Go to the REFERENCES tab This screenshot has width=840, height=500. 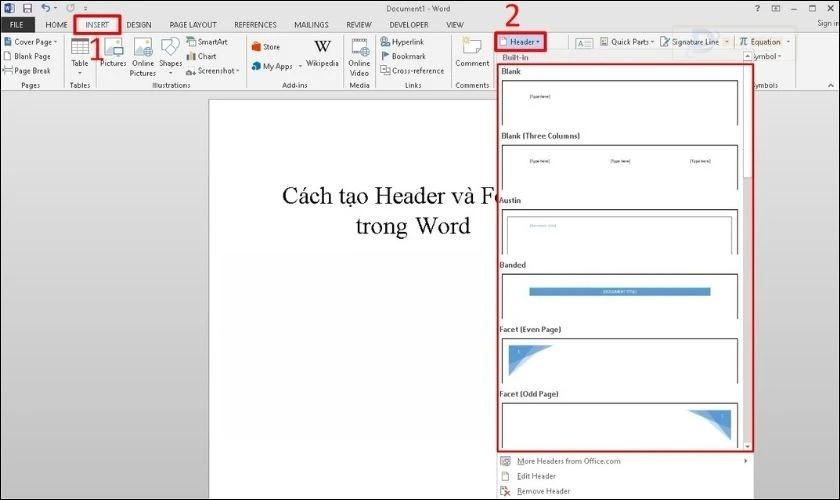coord(255,25)
